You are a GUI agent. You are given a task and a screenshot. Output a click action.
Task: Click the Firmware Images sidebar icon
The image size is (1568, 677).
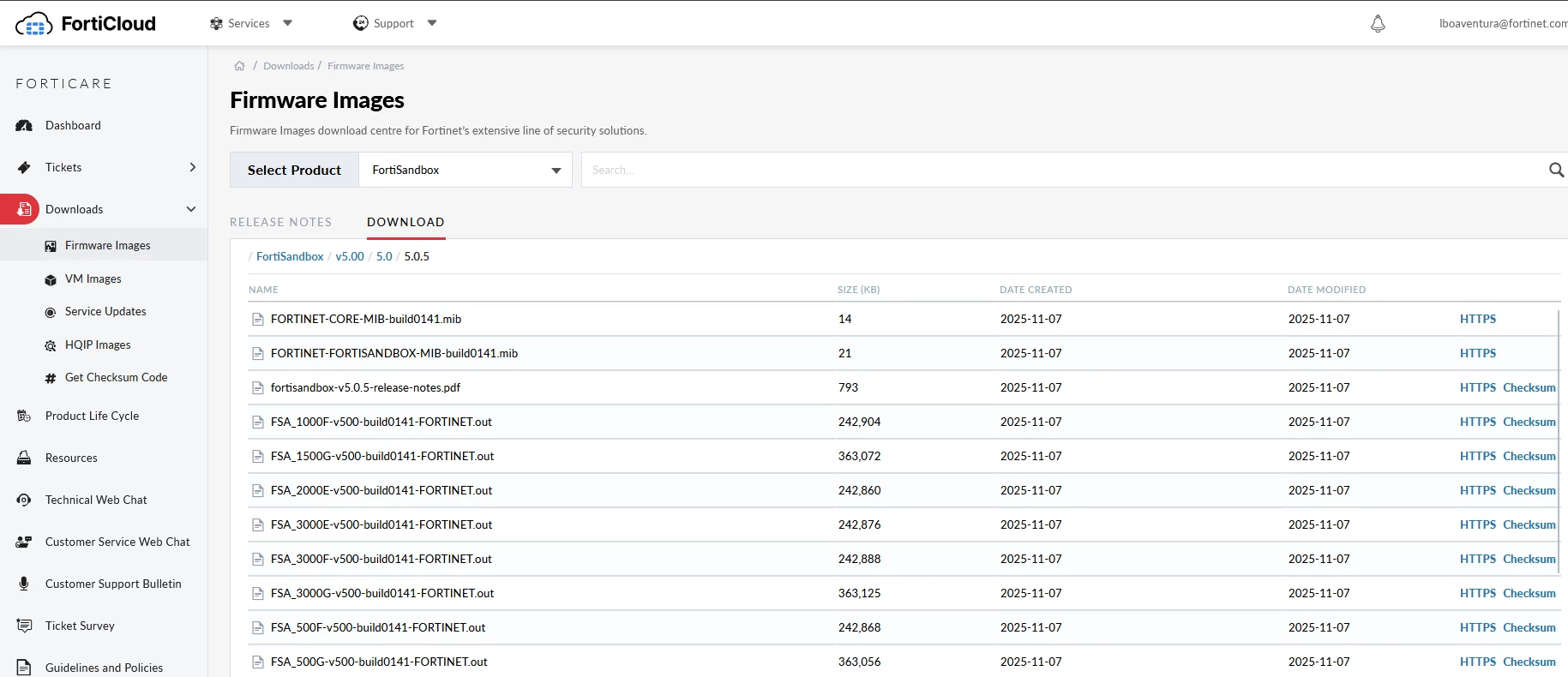[51, 246]
